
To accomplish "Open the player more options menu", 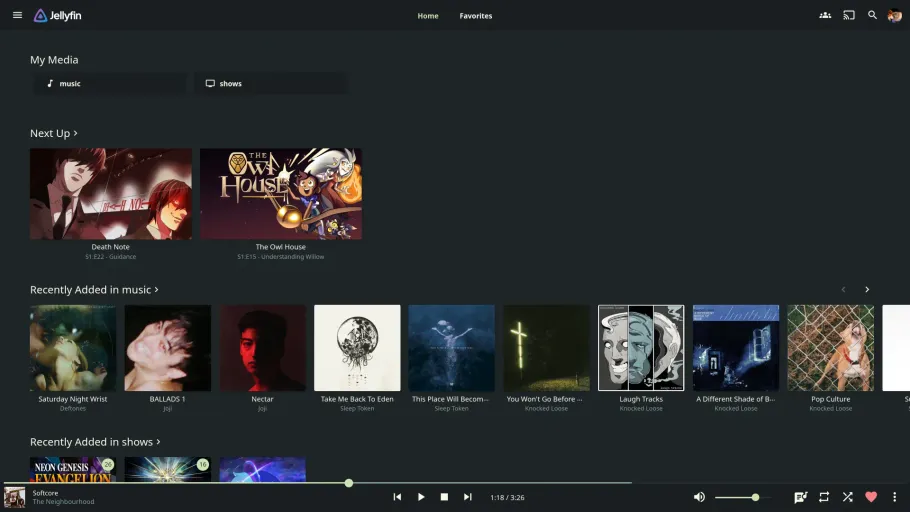I will (x=894, y=497).
